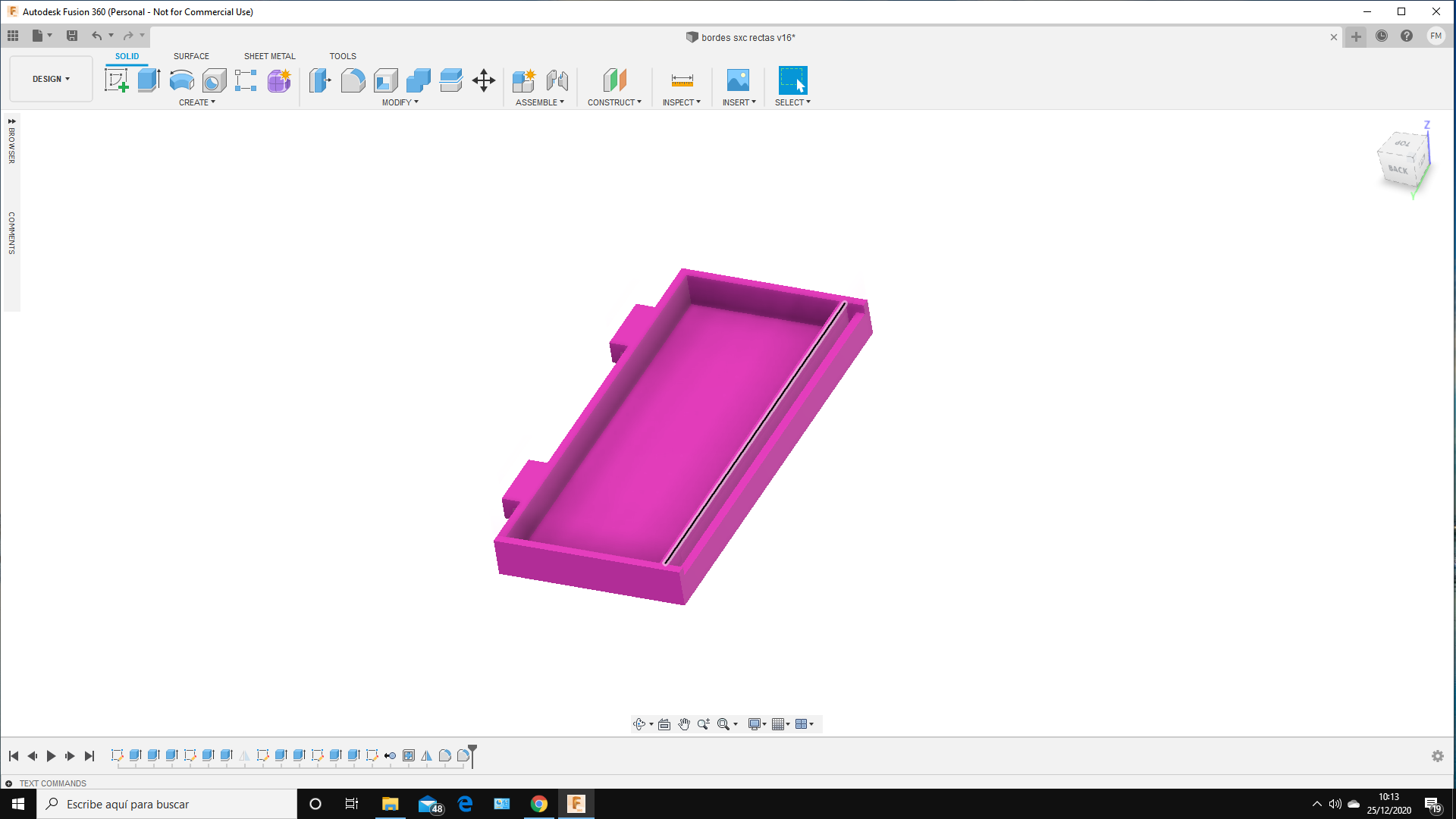Switch to the Surface tab

[190, 56]
